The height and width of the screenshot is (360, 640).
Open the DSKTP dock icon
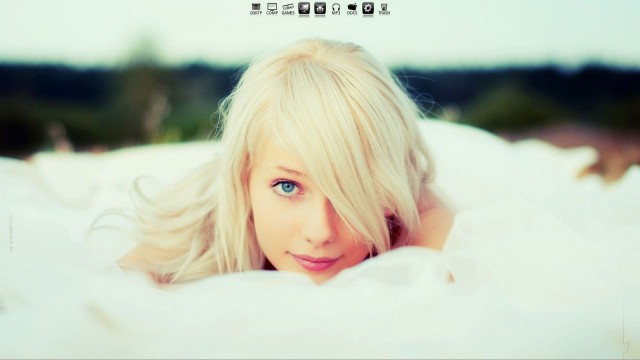[256, 9]
